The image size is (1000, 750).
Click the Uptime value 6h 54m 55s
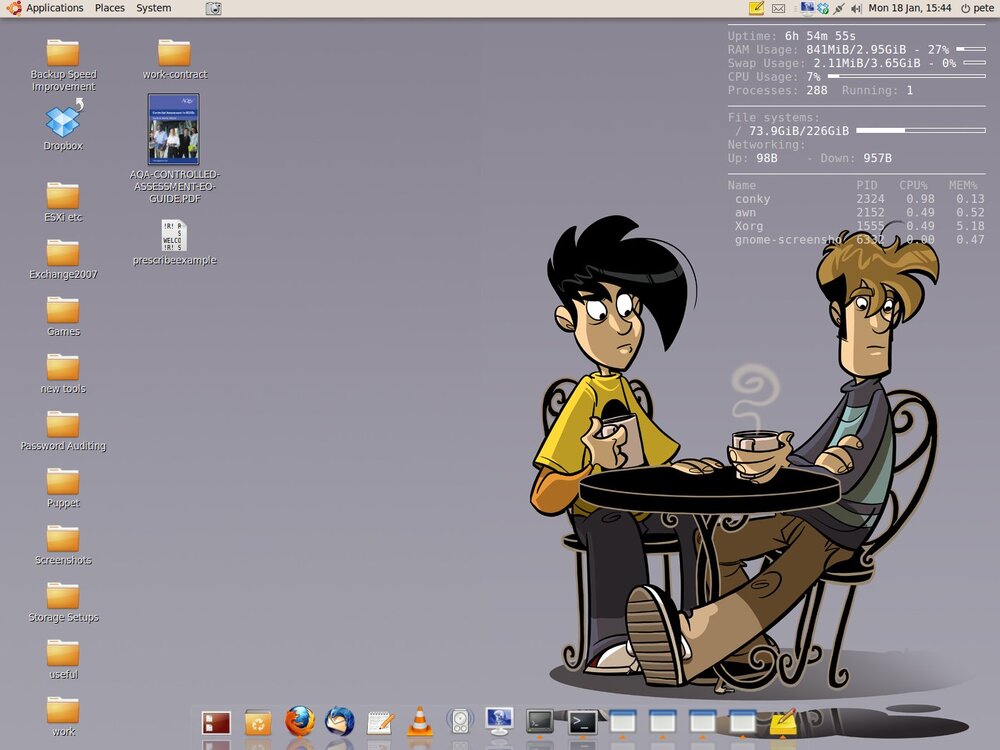point(820,36)
